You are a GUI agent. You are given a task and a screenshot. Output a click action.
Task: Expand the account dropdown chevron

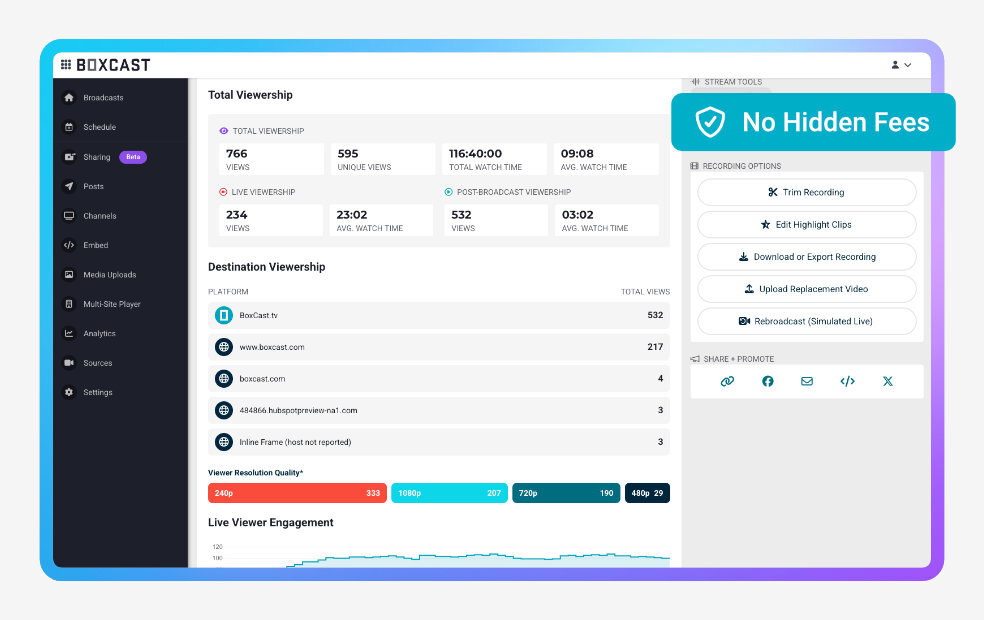point(907,65)
